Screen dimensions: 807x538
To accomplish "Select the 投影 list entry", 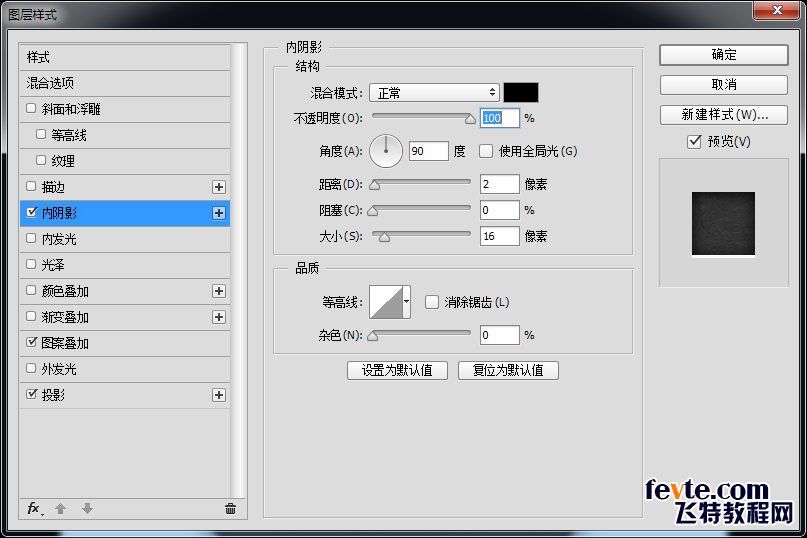I will coord(125,395).
